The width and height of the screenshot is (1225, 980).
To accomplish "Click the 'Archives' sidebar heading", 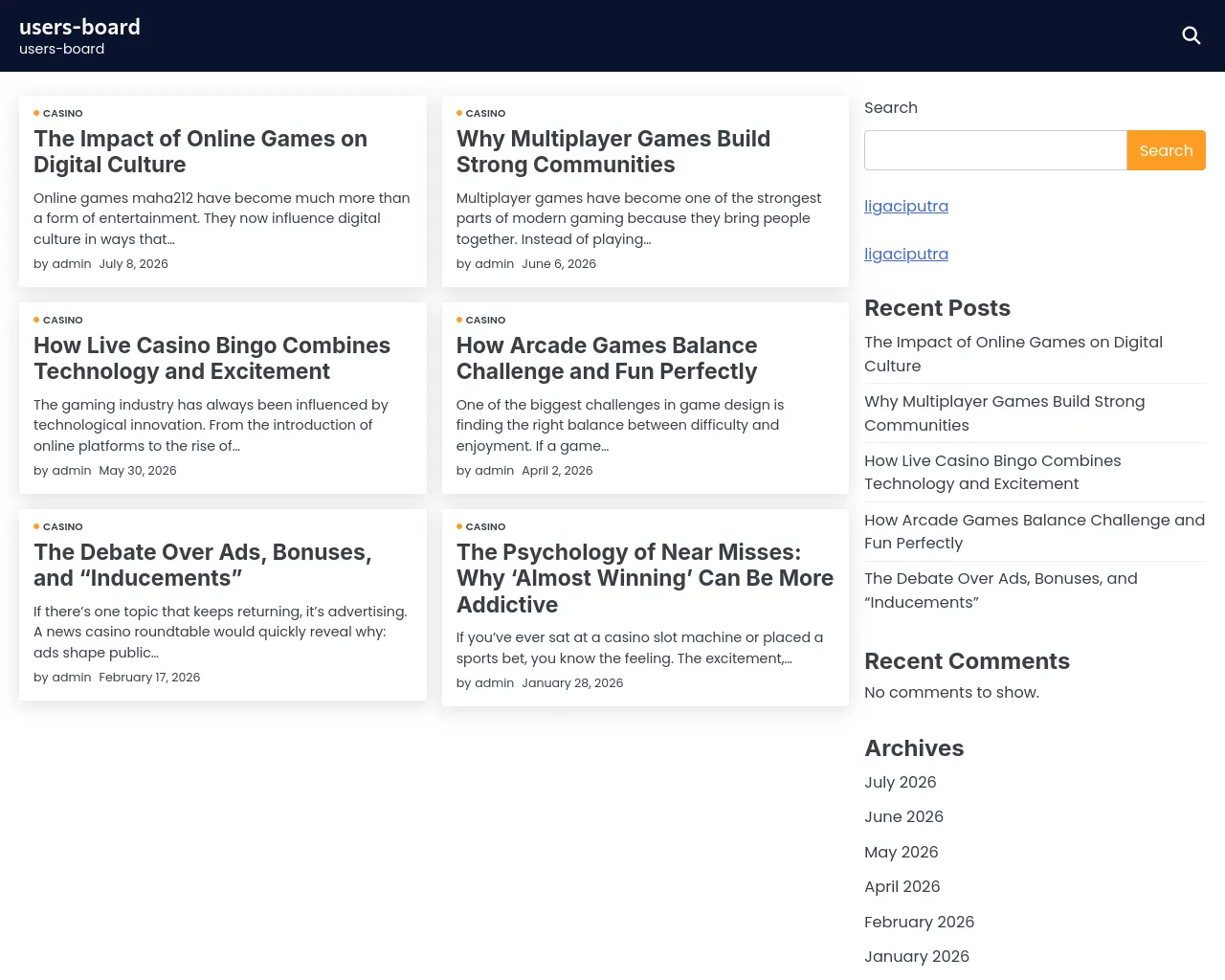I will pos(914,748).
